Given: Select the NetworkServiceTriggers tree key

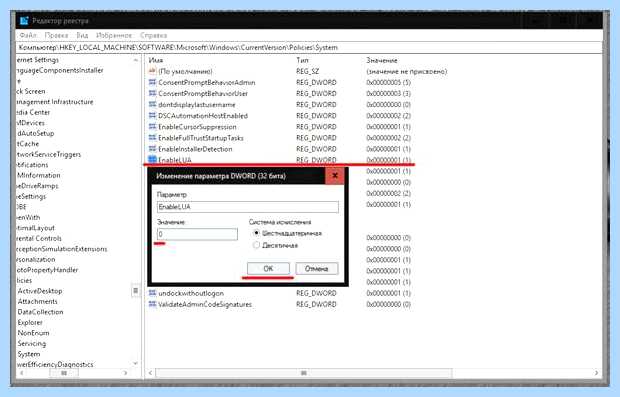Looking at the screenshot, I should (x=48, y=155).
